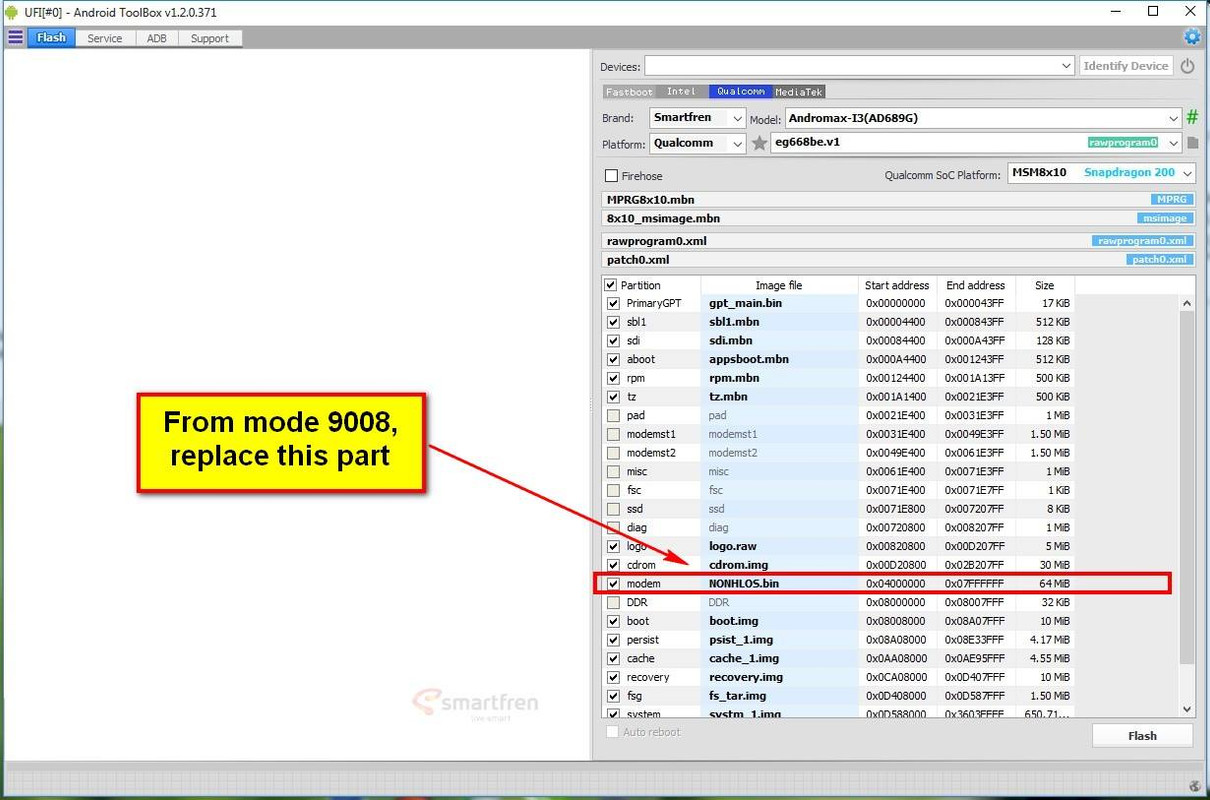The width and height of the screenshot is (1210, 800).
Task: Click the rawprogram0.xml file field
Action: pos(898,241)
